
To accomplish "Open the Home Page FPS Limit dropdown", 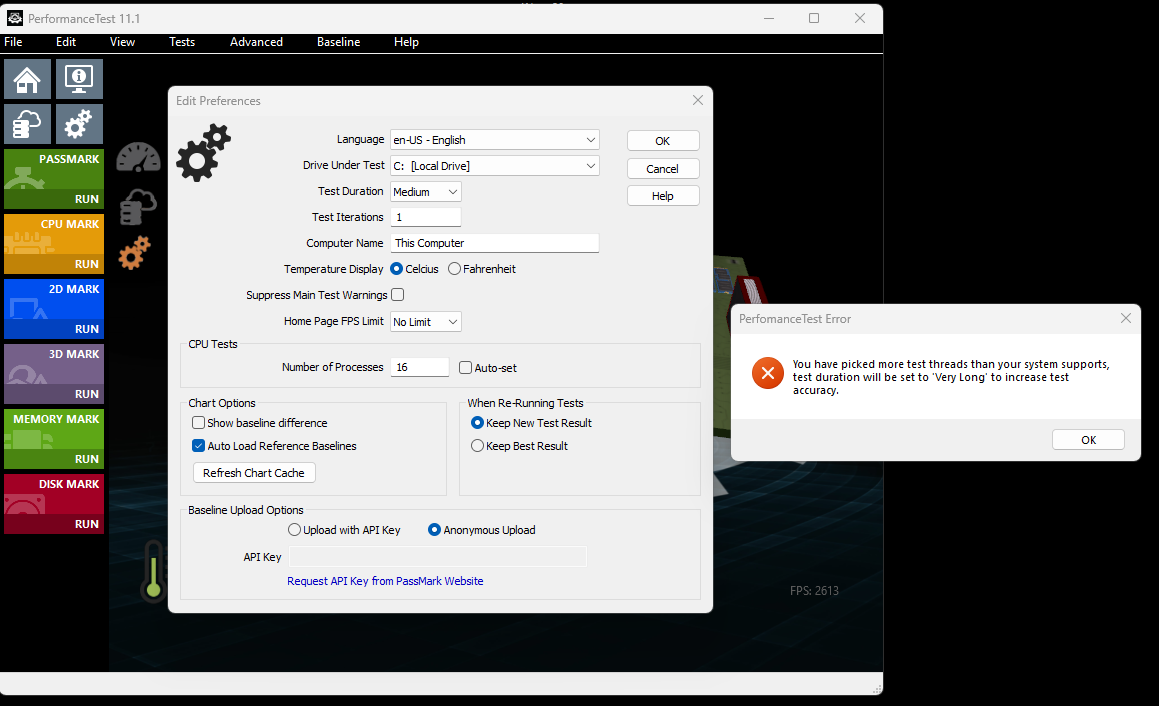I will tap(426, 322).
